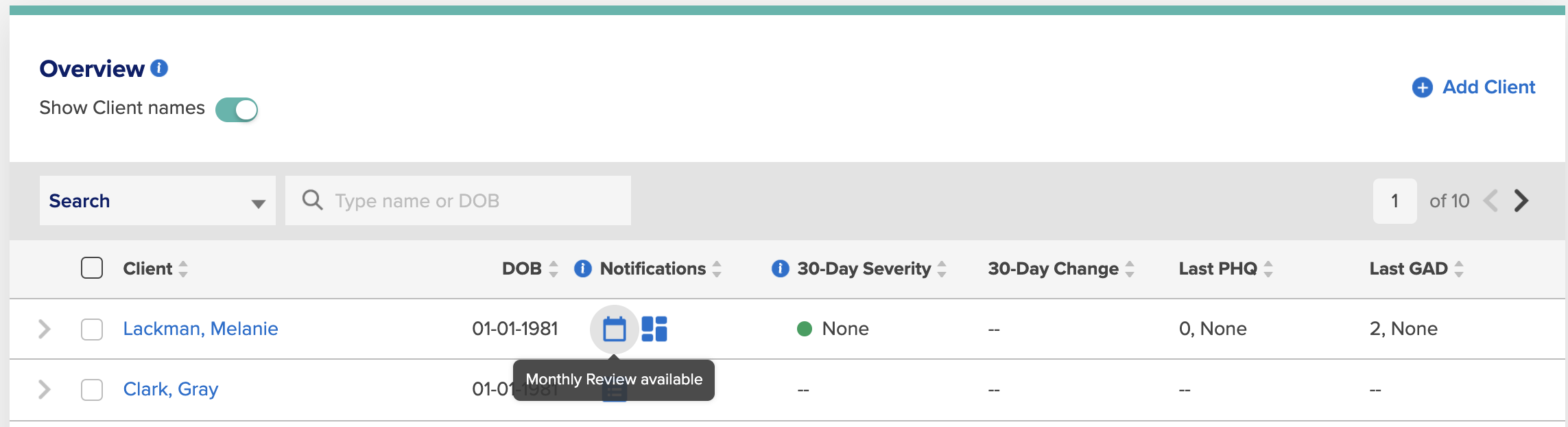Go to the next page arrow
Screen dimensions: 1568x427
1521,200
